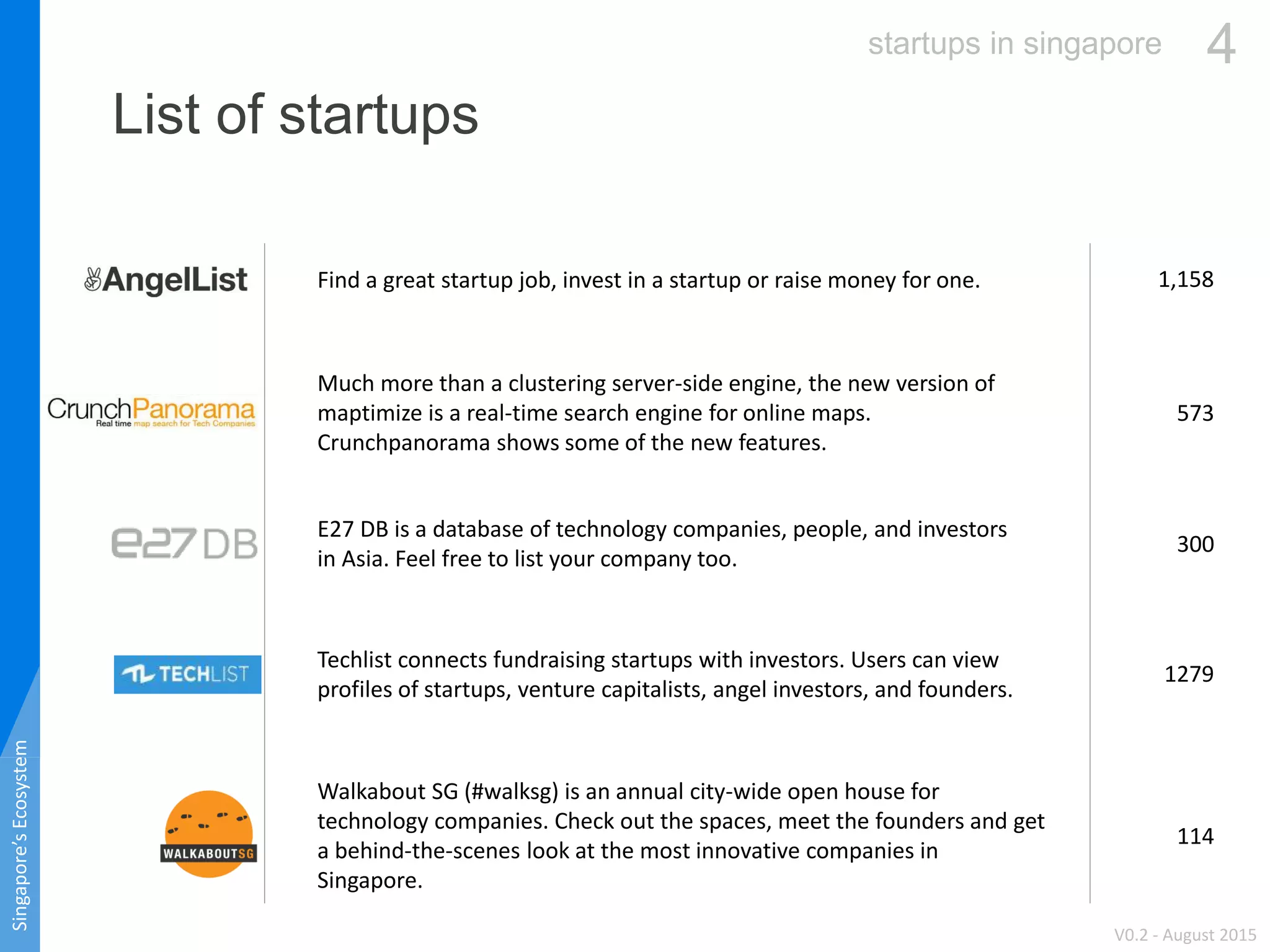Viewport: 1270px width, 952px height.
Task: Click the e27 DB count 300
Action: (1195, 544)
